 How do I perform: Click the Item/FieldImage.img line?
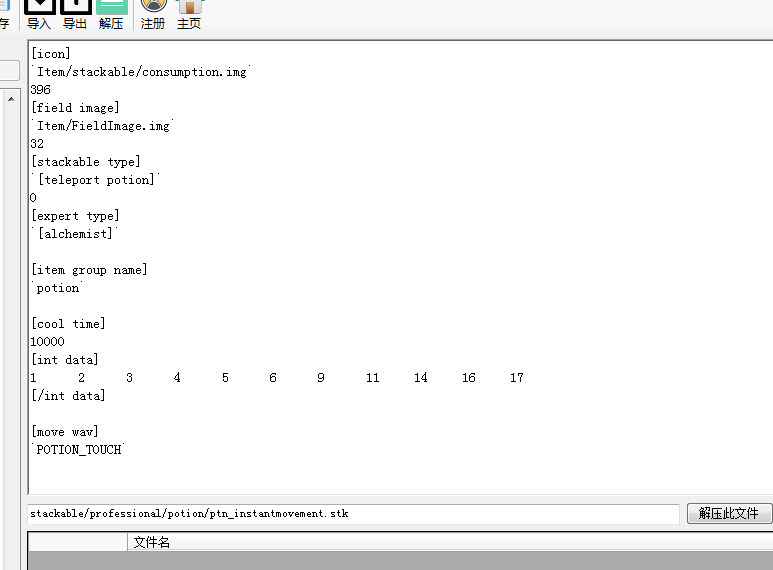[103, 126]
